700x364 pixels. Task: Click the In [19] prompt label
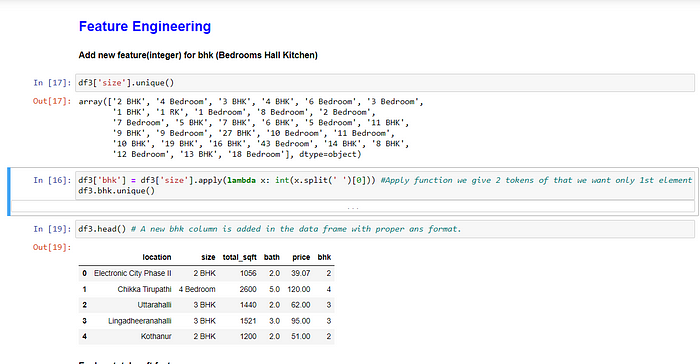[52, 229]
